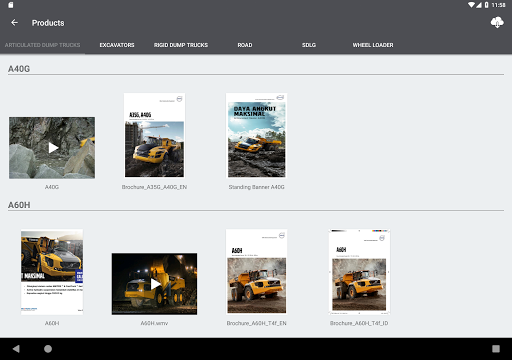This screenshot has height=360, width=512.
Task: Open the Road tab
Action: pos(245,45)
